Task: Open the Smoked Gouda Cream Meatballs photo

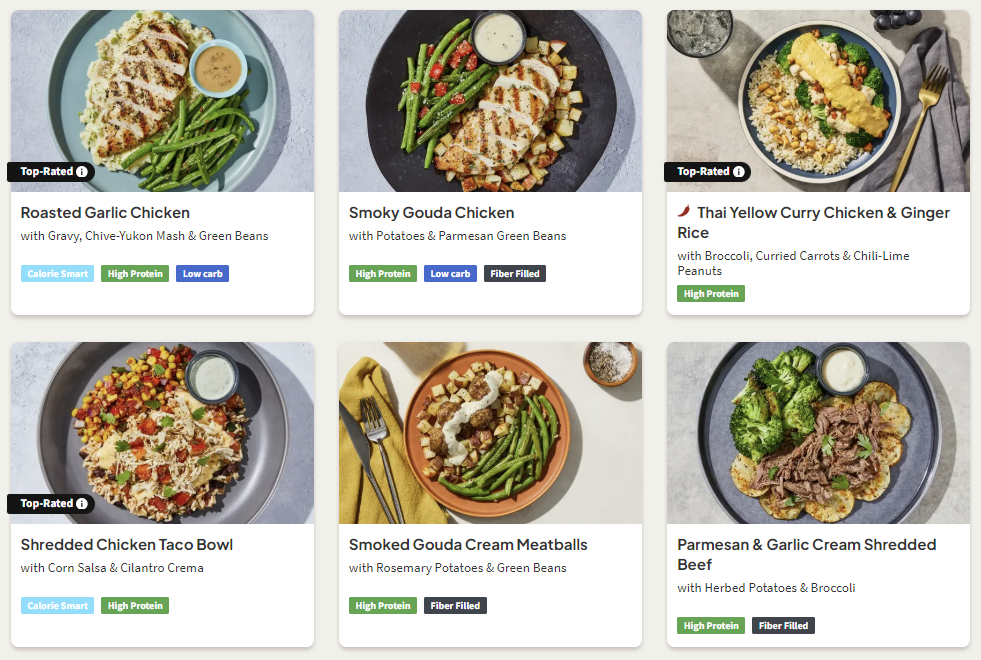Action: 490,432
